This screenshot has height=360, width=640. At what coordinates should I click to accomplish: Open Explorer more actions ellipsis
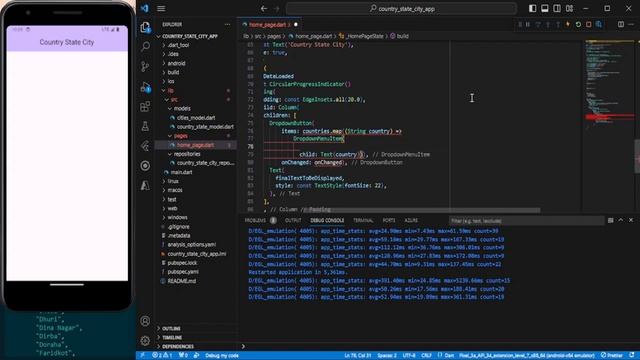(x=227, y=24)
